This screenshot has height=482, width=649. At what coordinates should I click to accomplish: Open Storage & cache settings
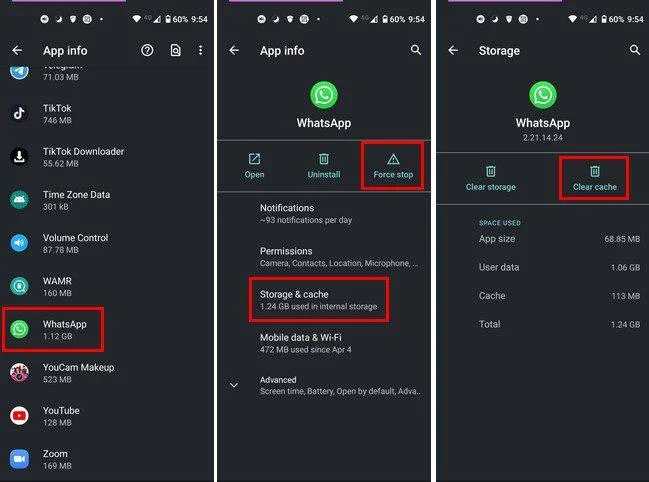319,300
